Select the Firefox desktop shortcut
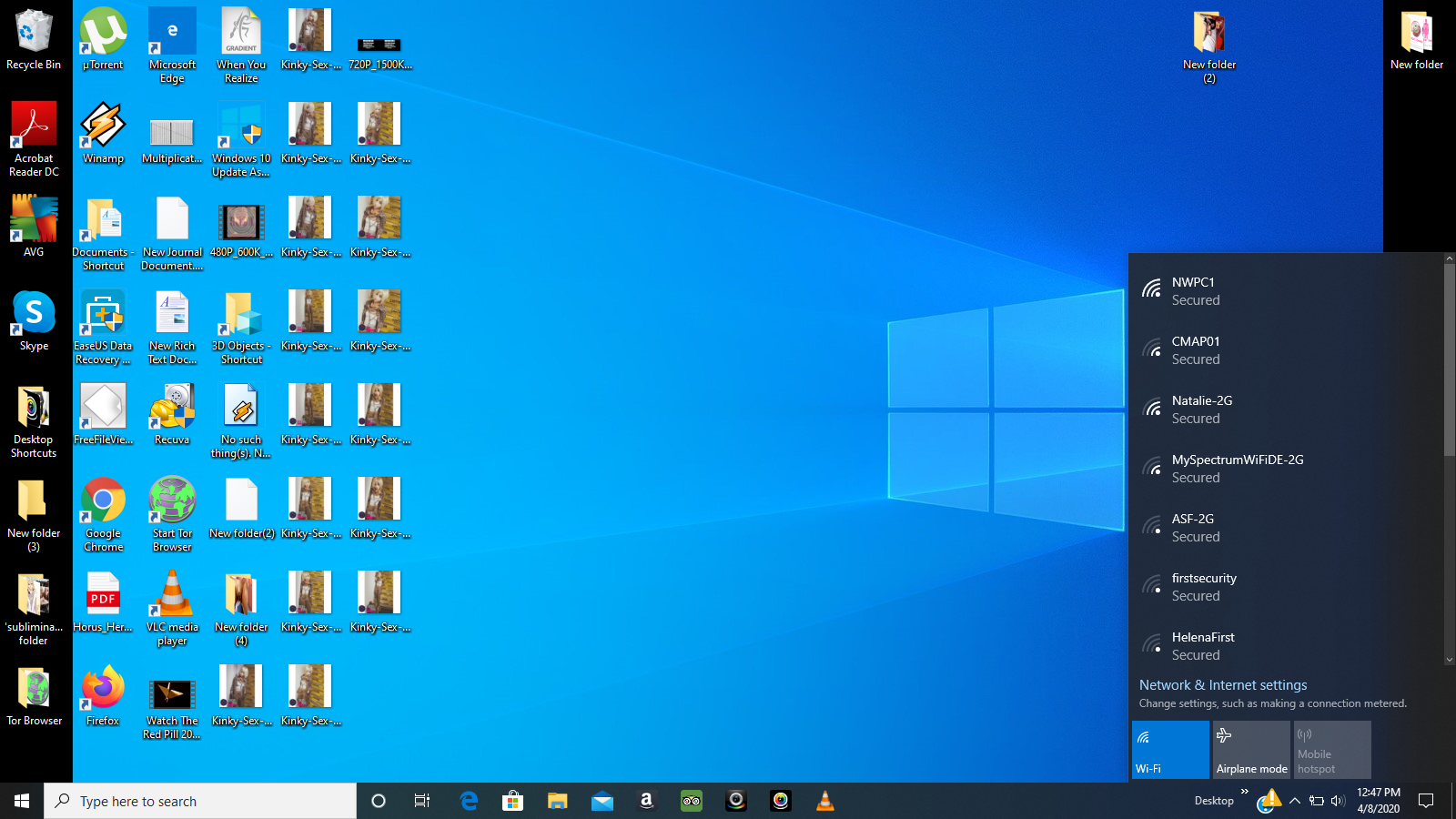Image resolution: width=1456 pixels, height=819 pixels. coord(103,696)
